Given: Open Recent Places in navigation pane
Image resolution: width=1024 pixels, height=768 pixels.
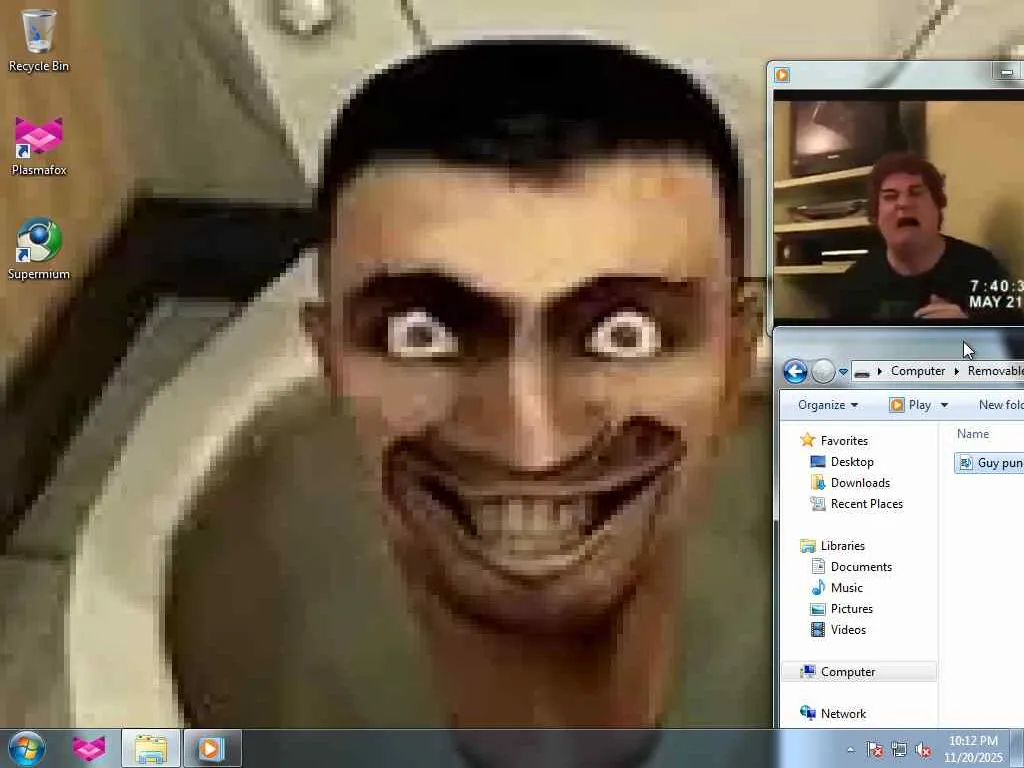Looking at the screenshot, I should (867, 504).
